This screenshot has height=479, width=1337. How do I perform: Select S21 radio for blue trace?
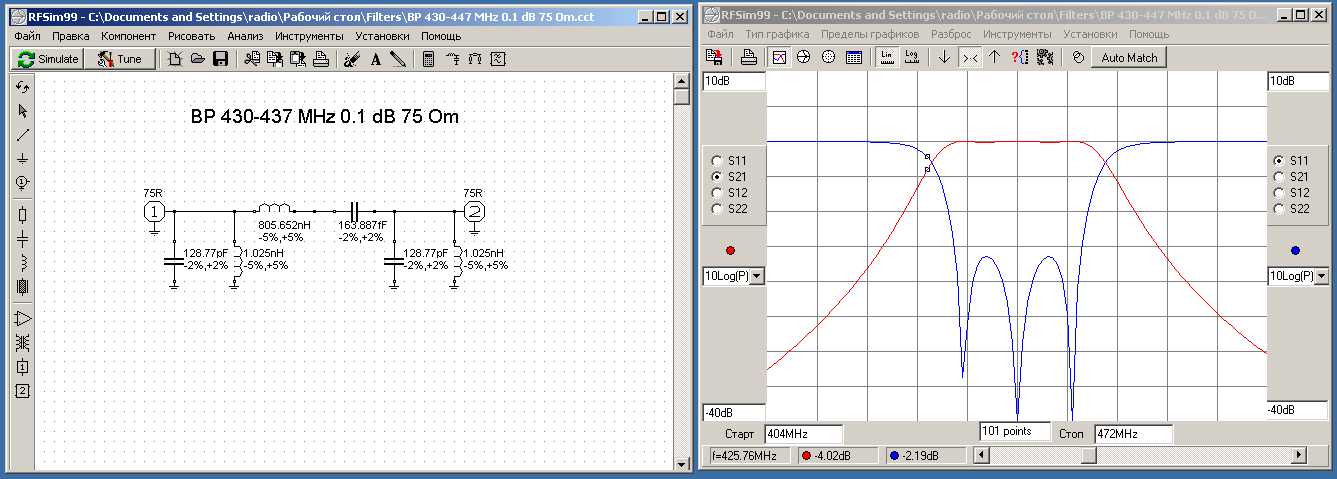[x=1278, y=176]
